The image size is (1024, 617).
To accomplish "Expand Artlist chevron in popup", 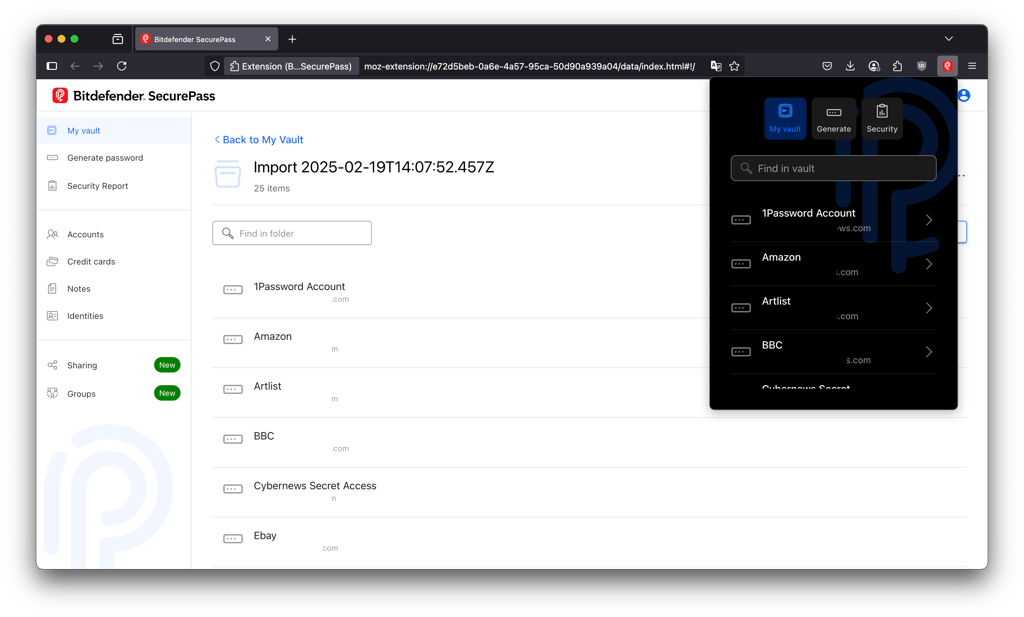I will [x=929, y=308].
